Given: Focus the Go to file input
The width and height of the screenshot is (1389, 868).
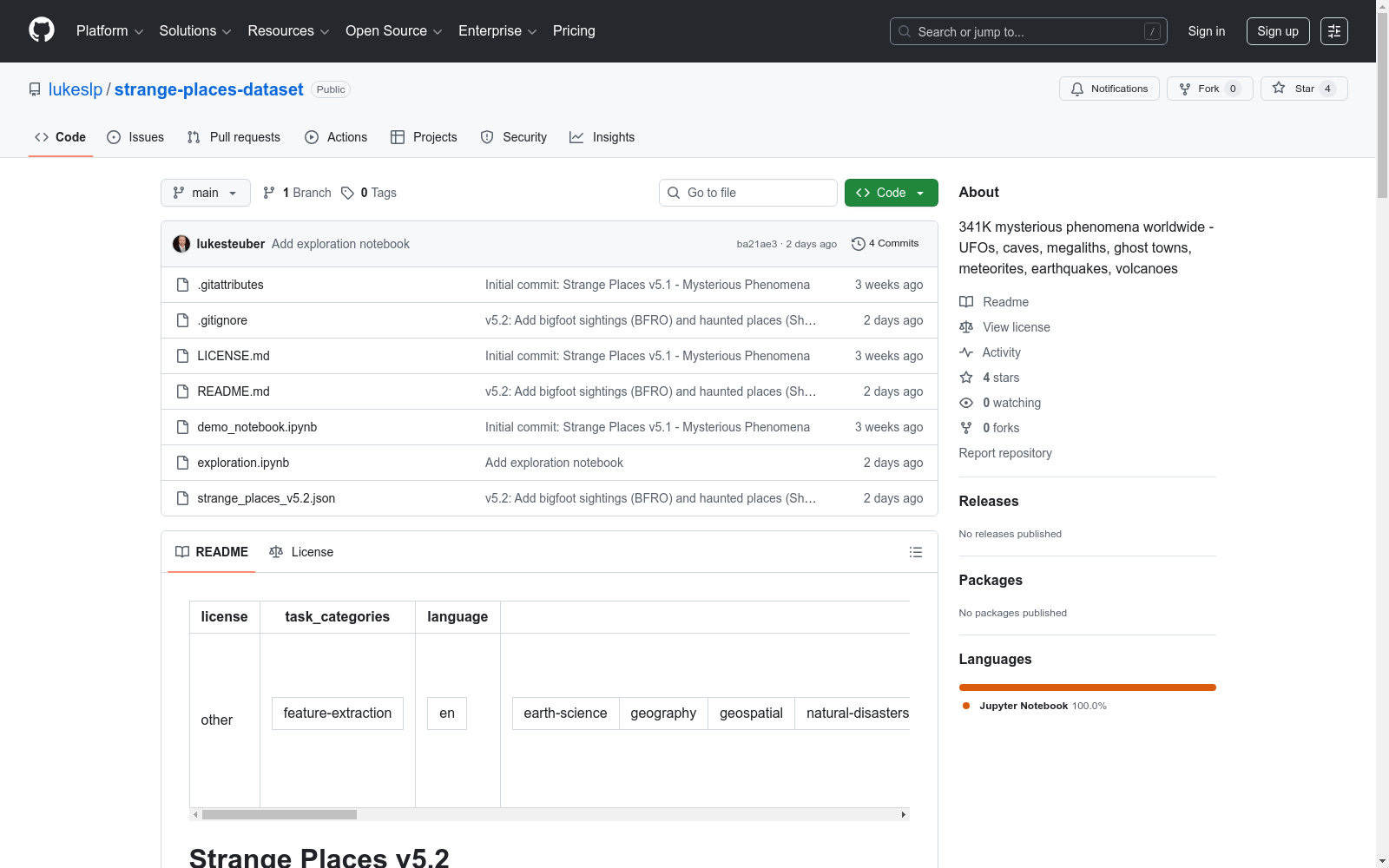Looking at the screenshot, I should tap(748, 193).
